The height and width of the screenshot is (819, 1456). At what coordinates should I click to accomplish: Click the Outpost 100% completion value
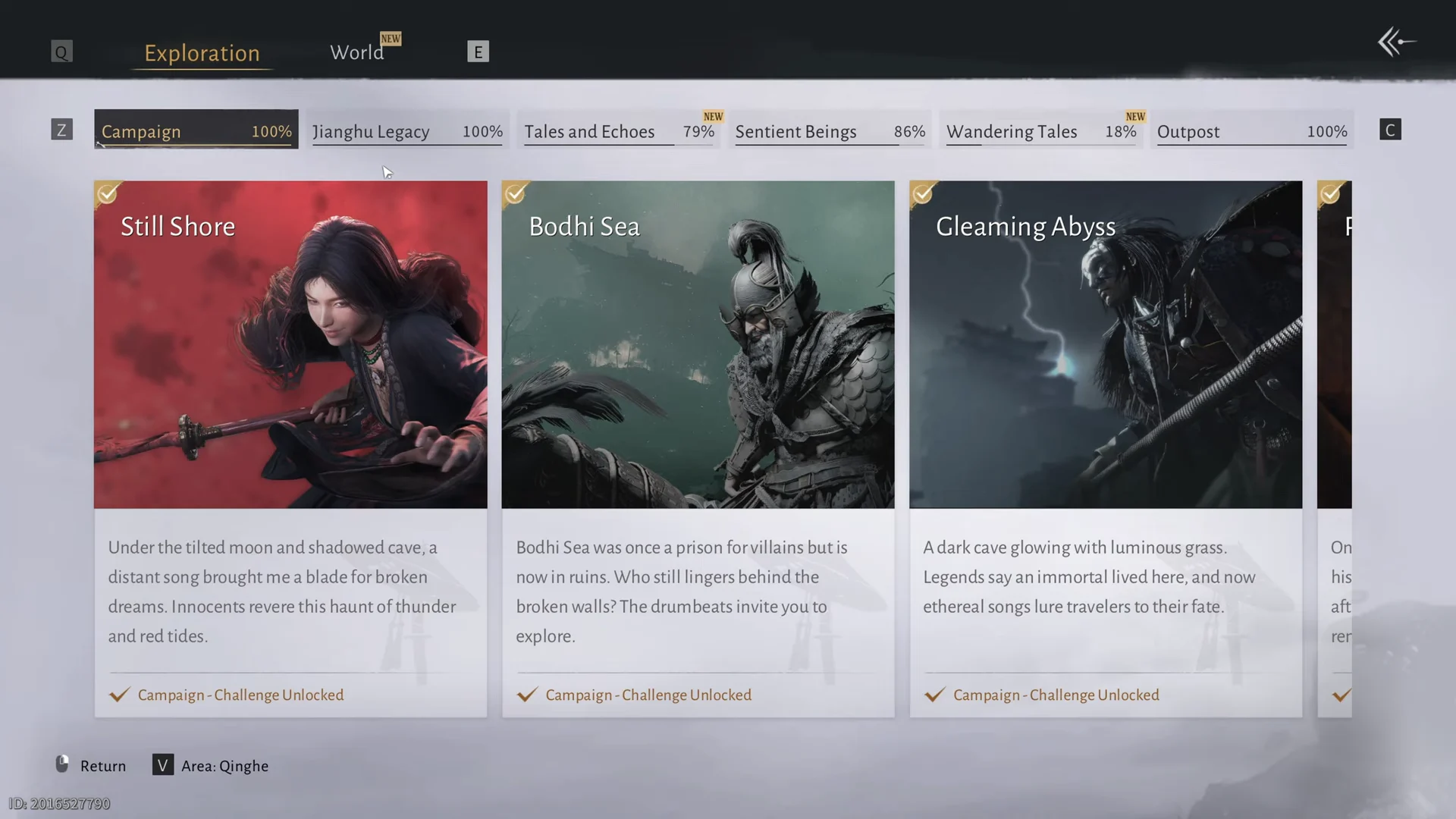[1327, 131]
